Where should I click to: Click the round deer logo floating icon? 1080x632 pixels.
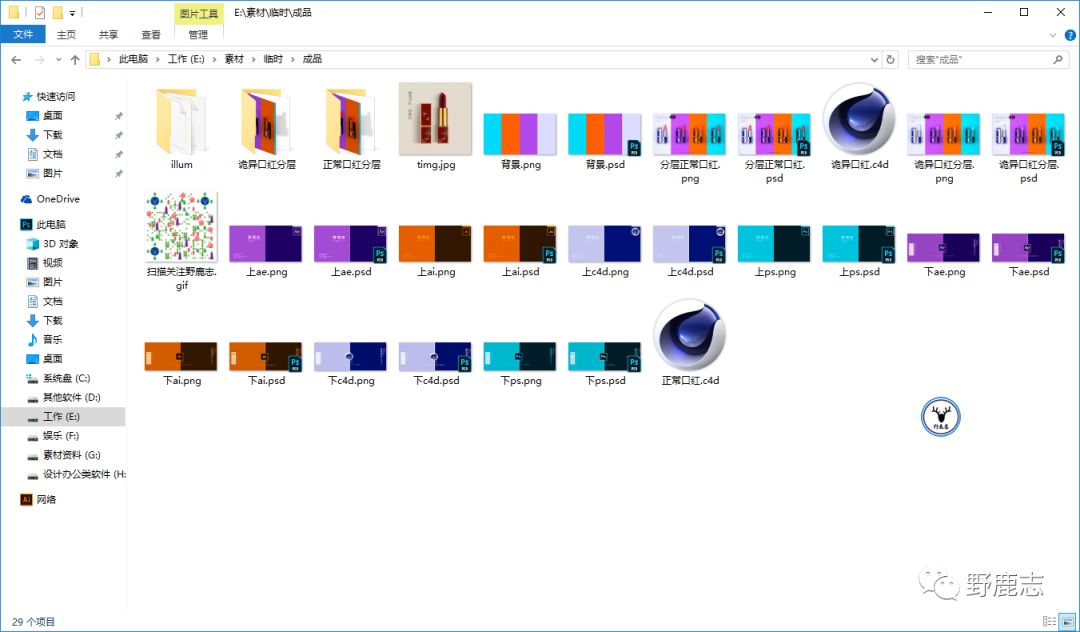click(940, 417)
